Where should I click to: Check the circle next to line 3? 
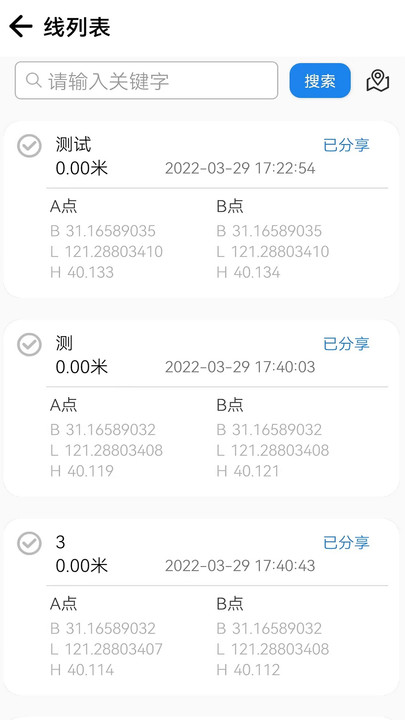point(29,543)
